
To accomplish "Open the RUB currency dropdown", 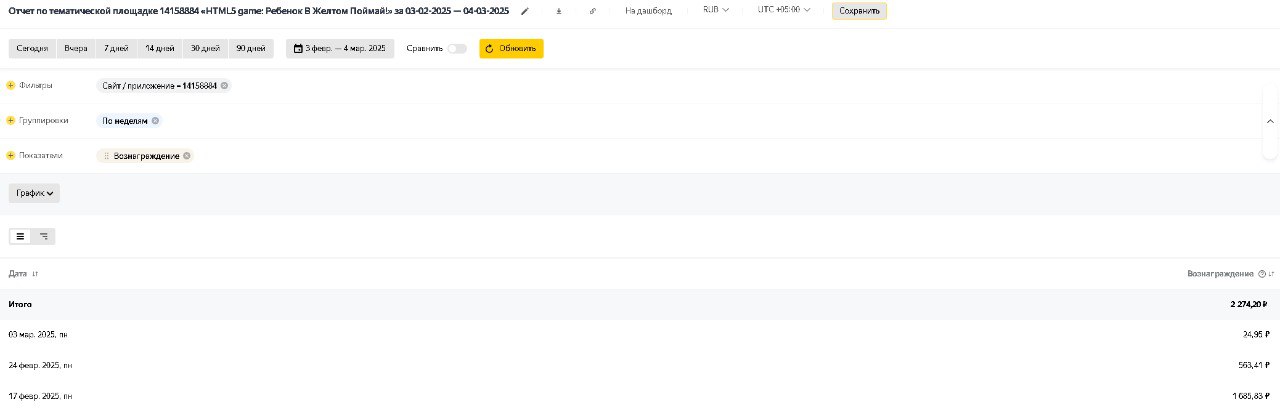I will pos(716,10).
